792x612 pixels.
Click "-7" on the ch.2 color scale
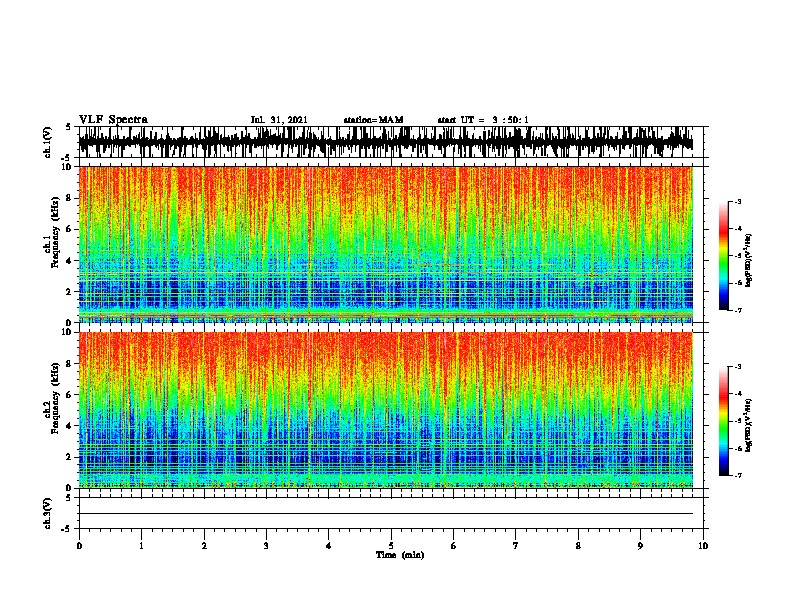(737, 475)
